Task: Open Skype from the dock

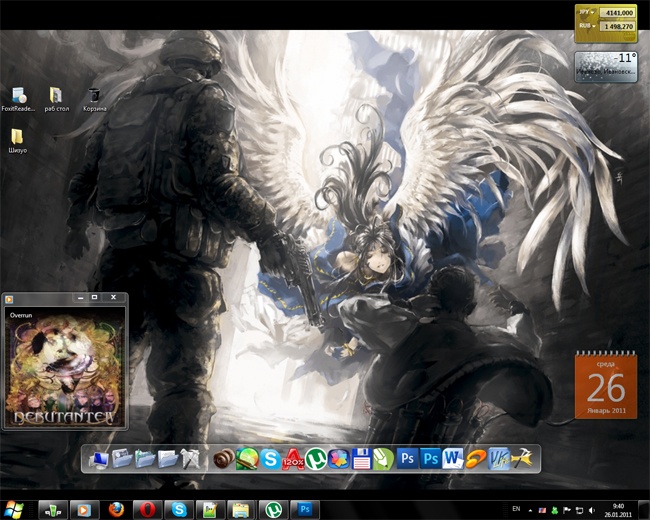Action: tap(270, 459)
